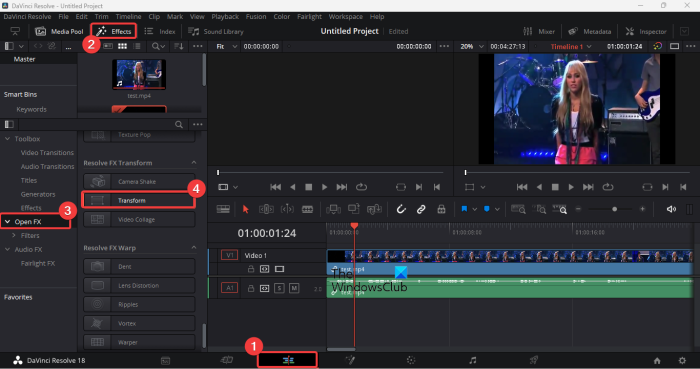The height and width of the screenshot is (369, 700).
Task: Mute the A1 audio track
Action: [294, 288]
